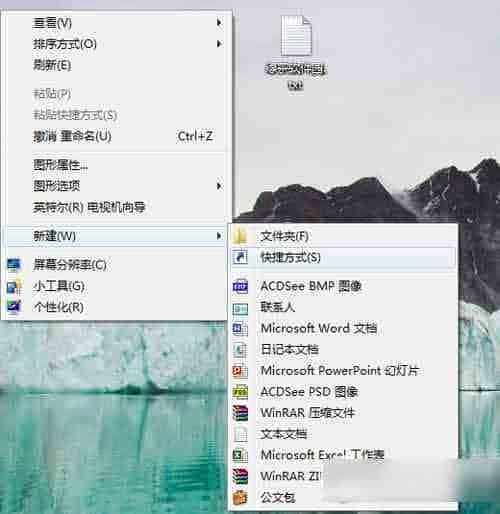The height and width of the screenshot is (514, 500).
Task: Click the personalize icon beside 个性化(R)
Action: click(14, 307)
